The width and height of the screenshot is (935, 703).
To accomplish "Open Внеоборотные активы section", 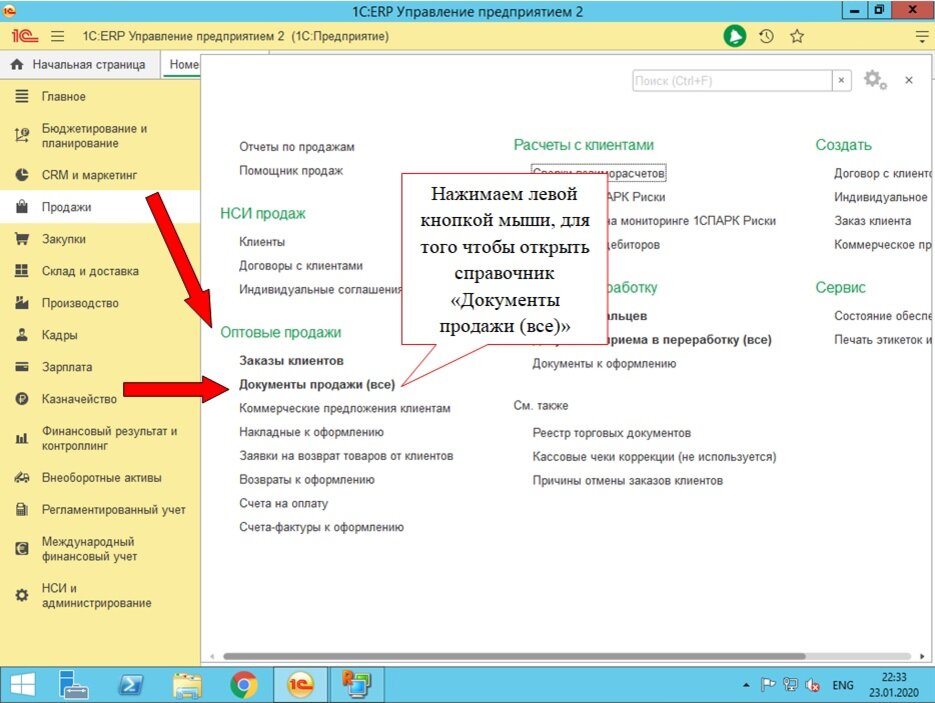I will (101, 478).
